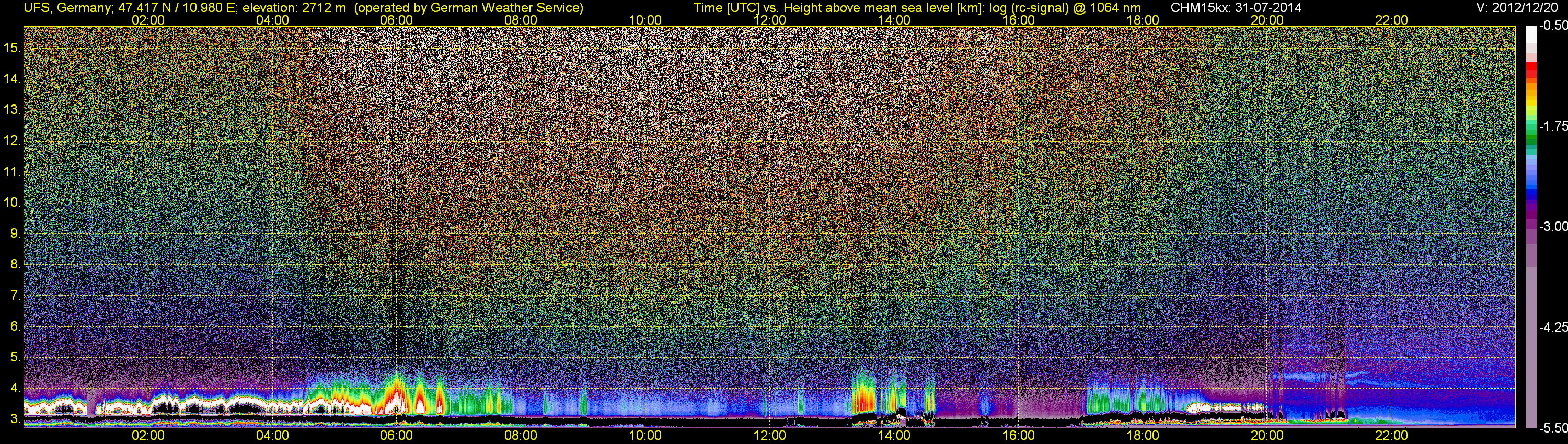
Task: Click the '-3.00' color scale value
Action: (x=1553, y=226)
